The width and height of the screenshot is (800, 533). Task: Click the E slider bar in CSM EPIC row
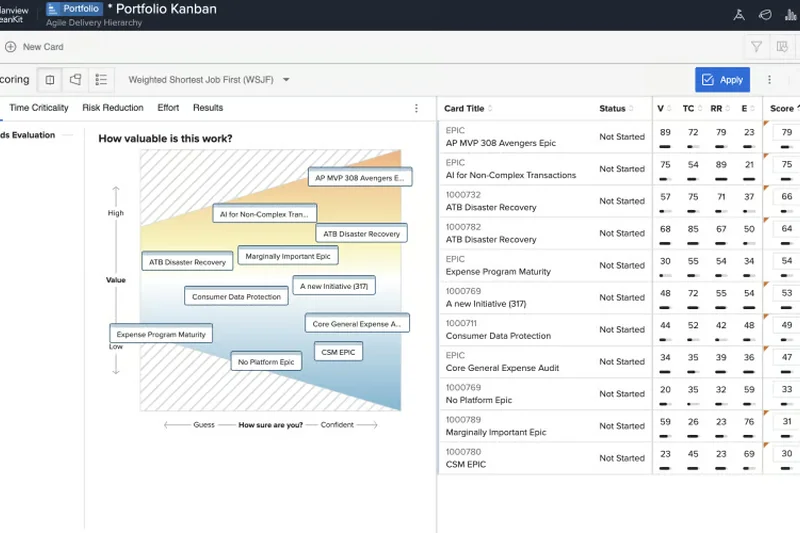pyautogui.click(x=748, y=468)
